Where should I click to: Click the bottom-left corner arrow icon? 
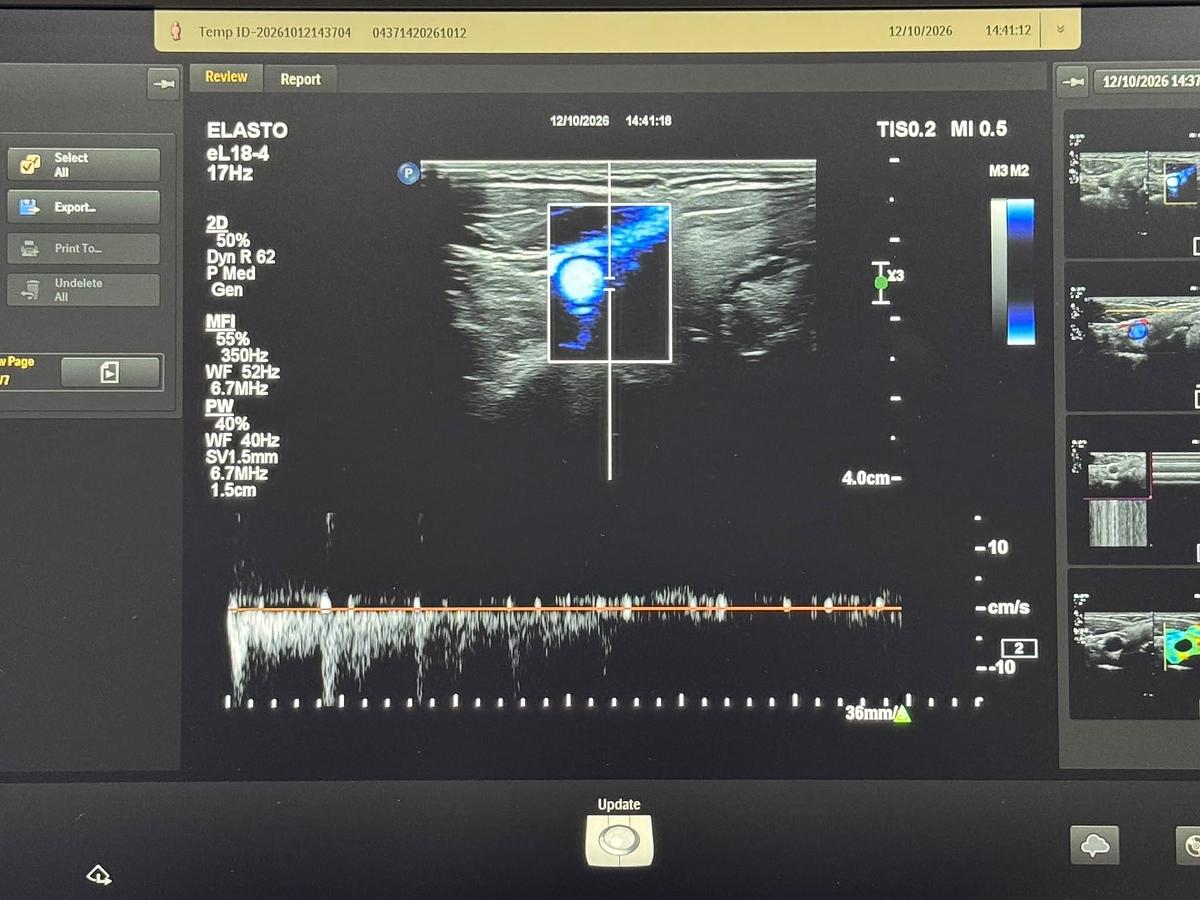pos(98,875)
